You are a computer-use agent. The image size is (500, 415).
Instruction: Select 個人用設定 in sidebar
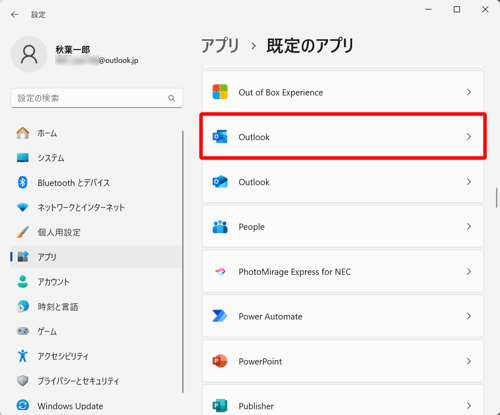[x=96, y=232]
